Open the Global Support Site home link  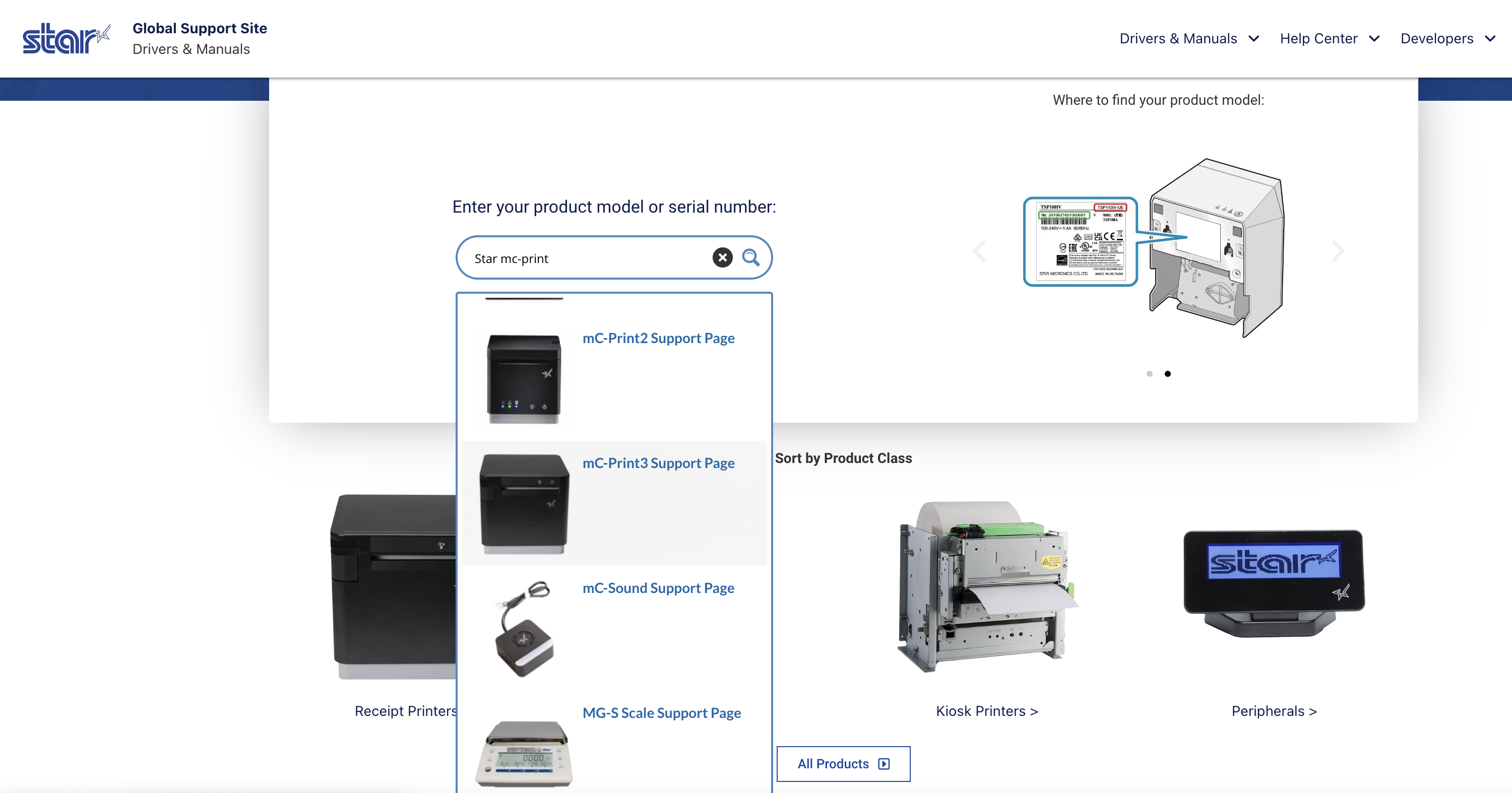(200, 28)
